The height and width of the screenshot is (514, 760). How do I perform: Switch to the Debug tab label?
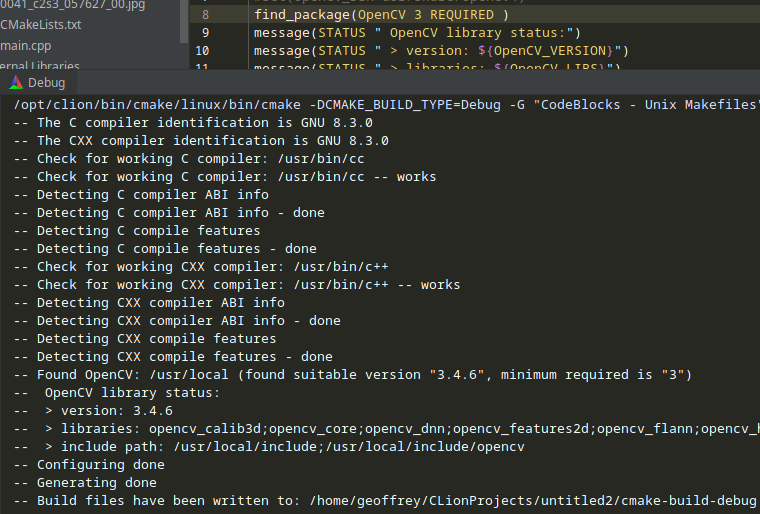[46, 83]
